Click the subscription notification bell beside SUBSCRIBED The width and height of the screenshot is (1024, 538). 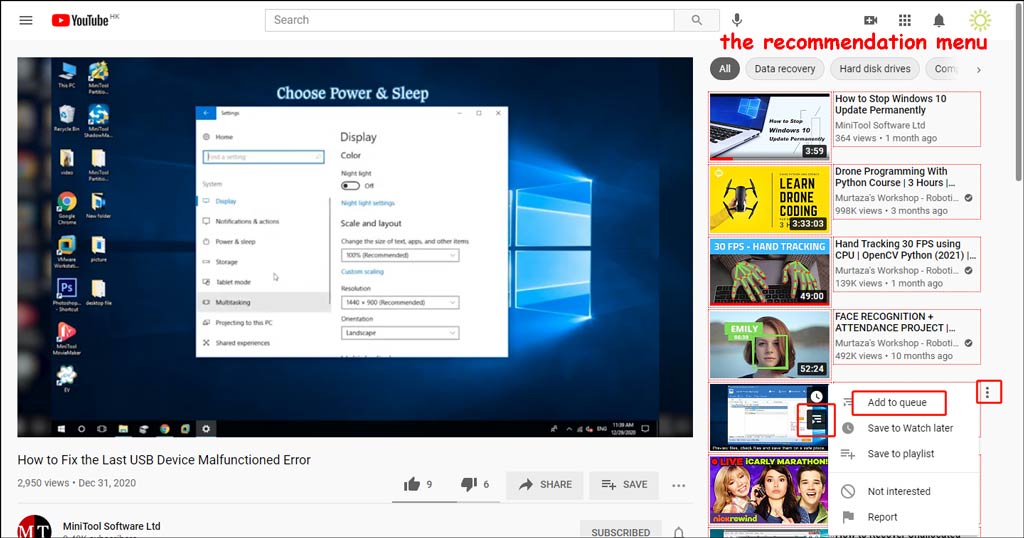tap(679, 532)
